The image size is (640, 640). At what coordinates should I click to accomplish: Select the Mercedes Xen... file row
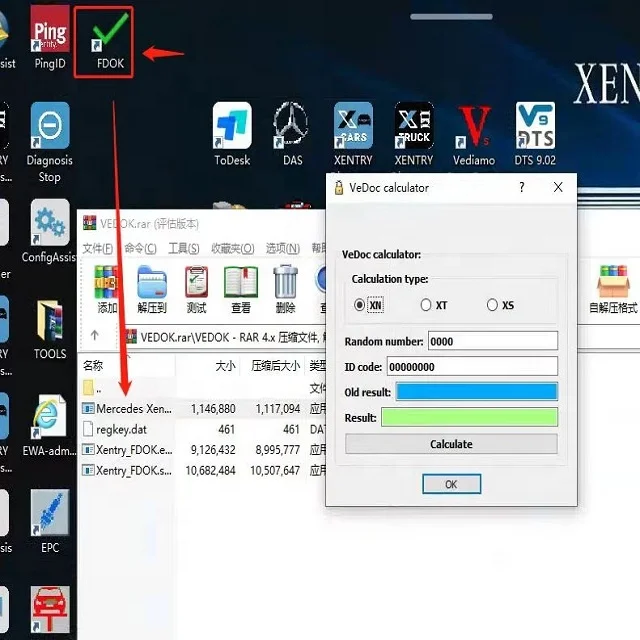tap(202, 408)
